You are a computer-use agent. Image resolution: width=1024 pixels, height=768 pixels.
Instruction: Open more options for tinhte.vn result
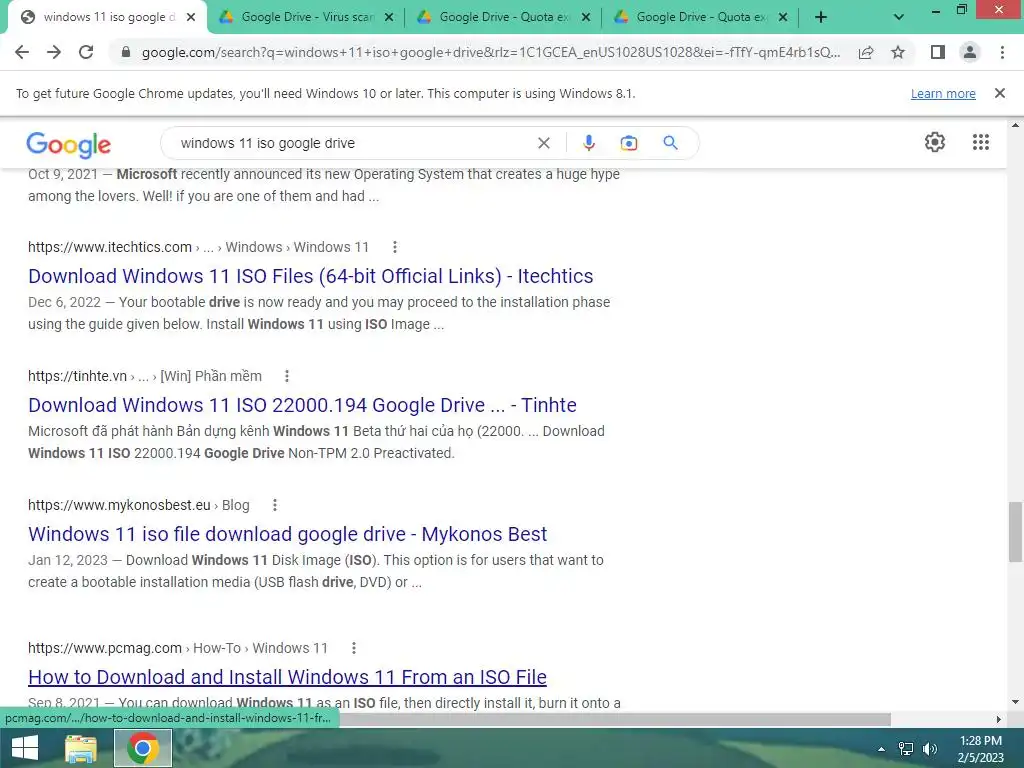pos(286,376)
